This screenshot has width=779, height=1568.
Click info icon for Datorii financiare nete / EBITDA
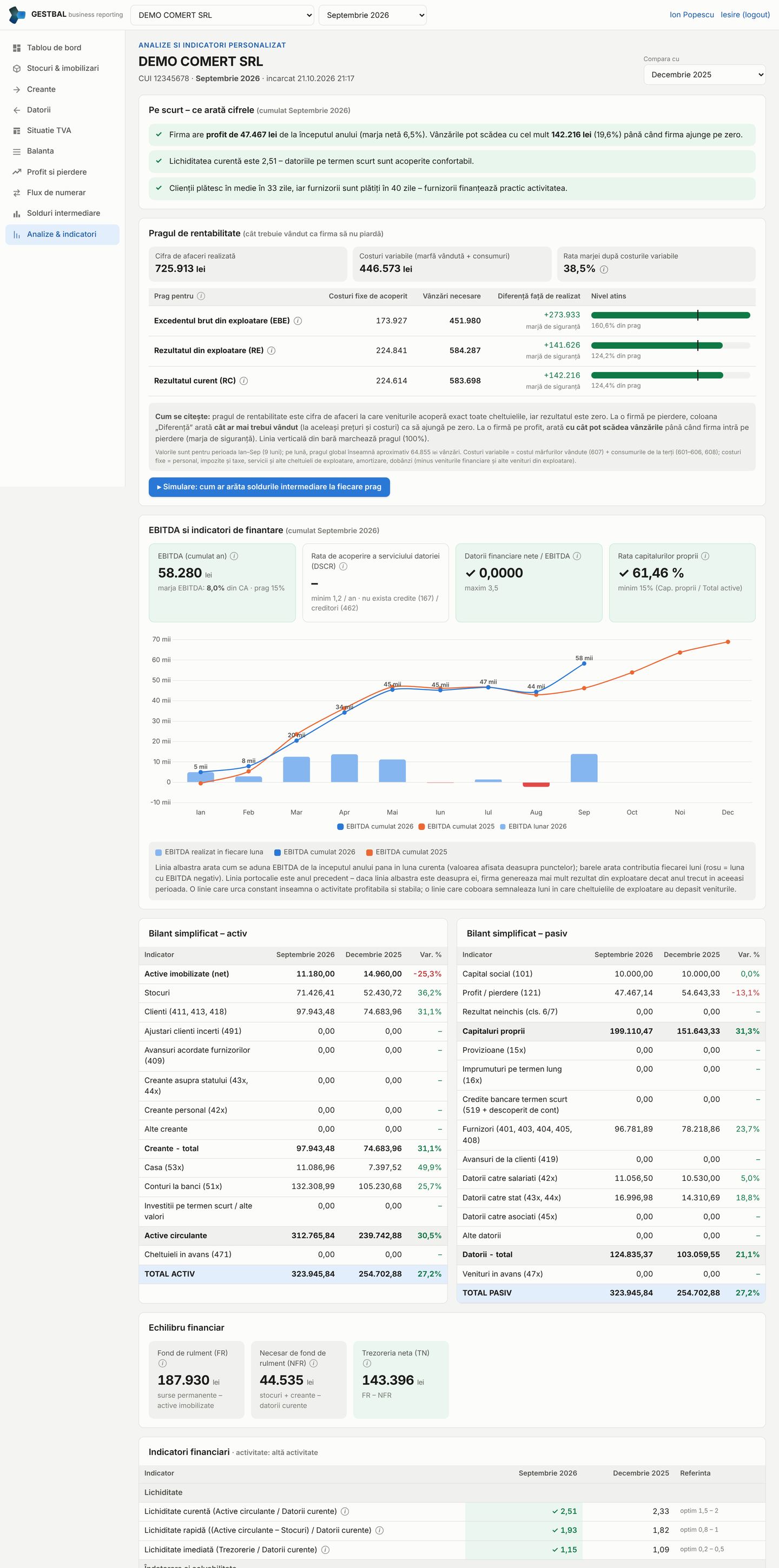click(x=577, y=556)
